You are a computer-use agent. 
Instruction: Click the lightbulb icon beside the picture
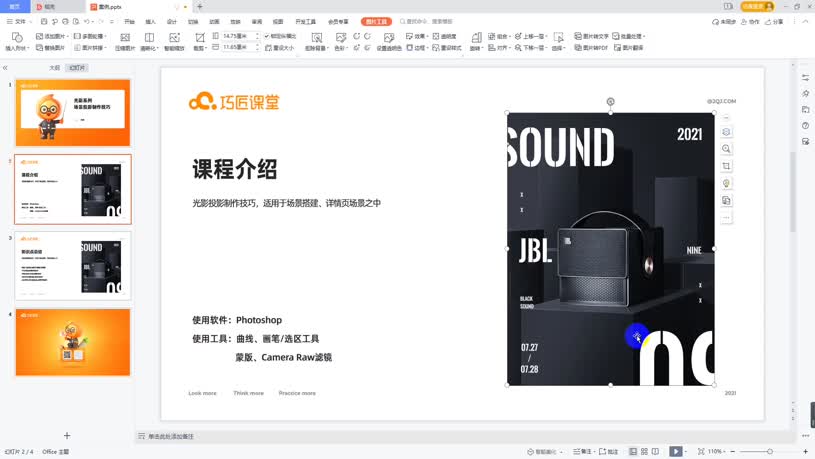726,183
